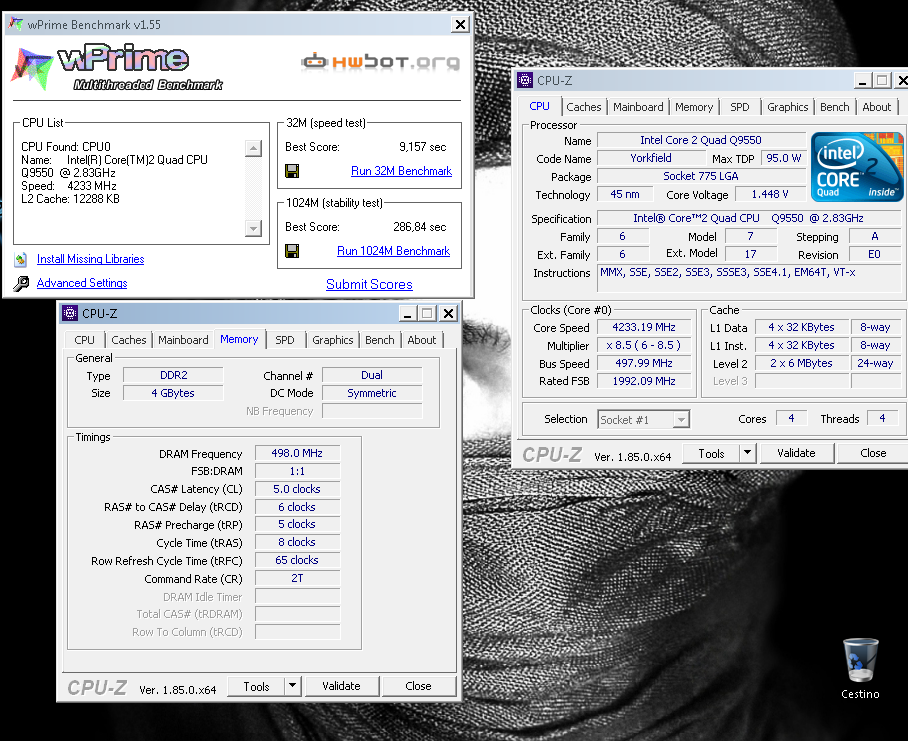Screen dimensions: 908x741
Task: Click the Memory CPU-Z window title icon
Action: [x=69, y=313]
